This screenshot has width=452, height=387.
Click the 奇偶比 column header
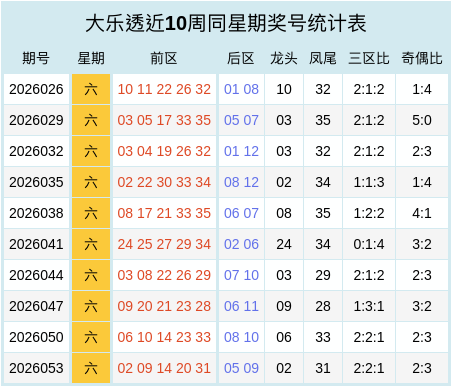tap(422, 58)
